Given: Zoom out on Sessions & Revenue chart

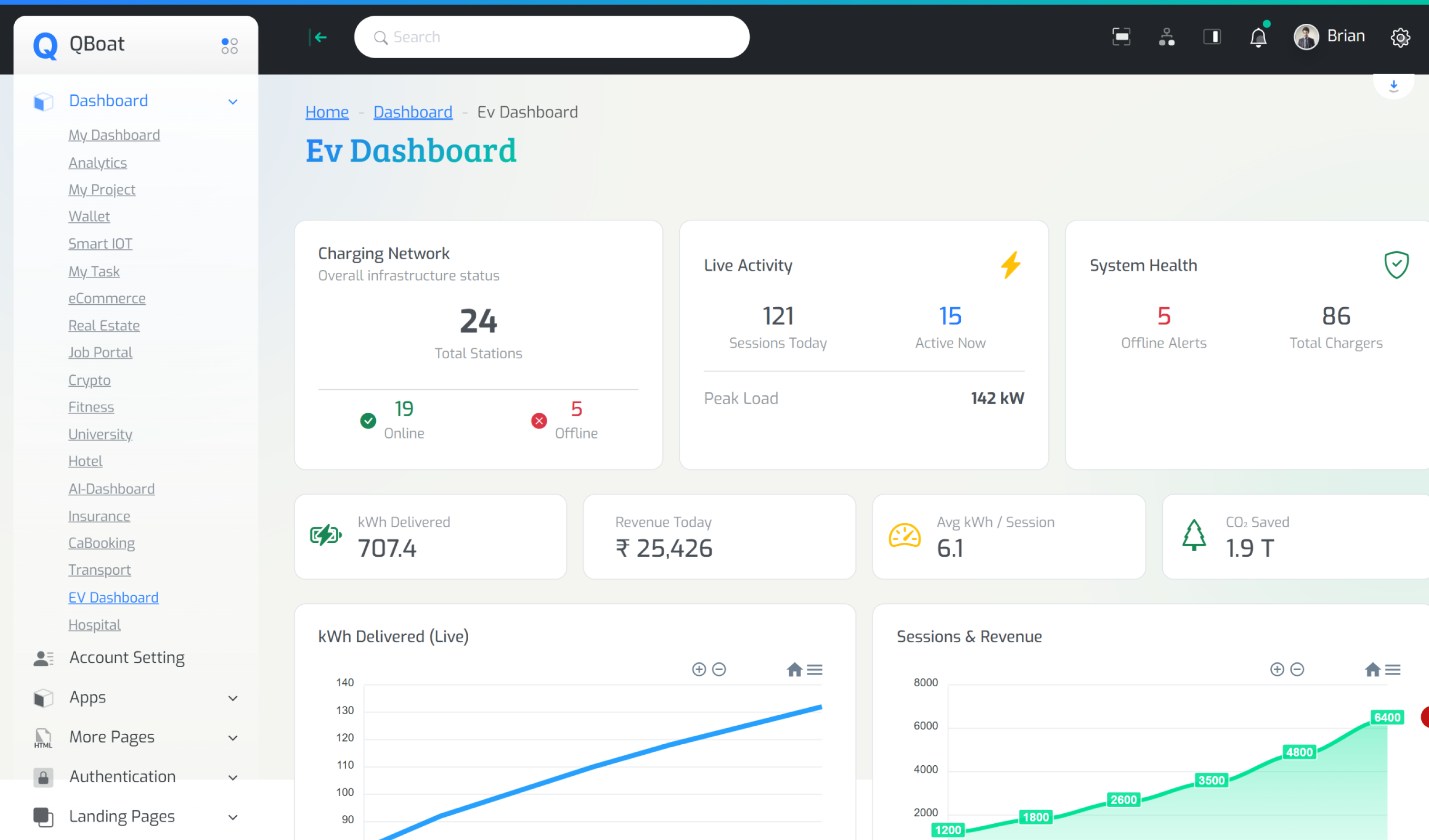Looking at the screenshot, I should (x=1297, y=670).
